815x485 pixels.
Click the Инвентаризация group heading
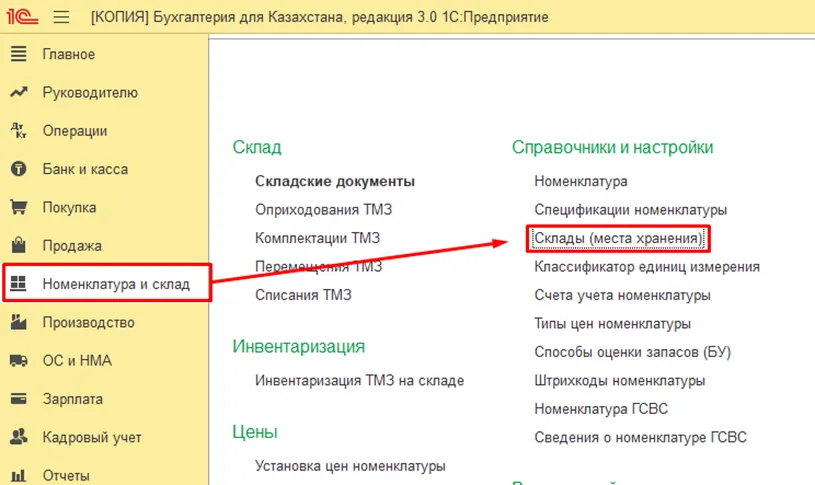(299, 347)
